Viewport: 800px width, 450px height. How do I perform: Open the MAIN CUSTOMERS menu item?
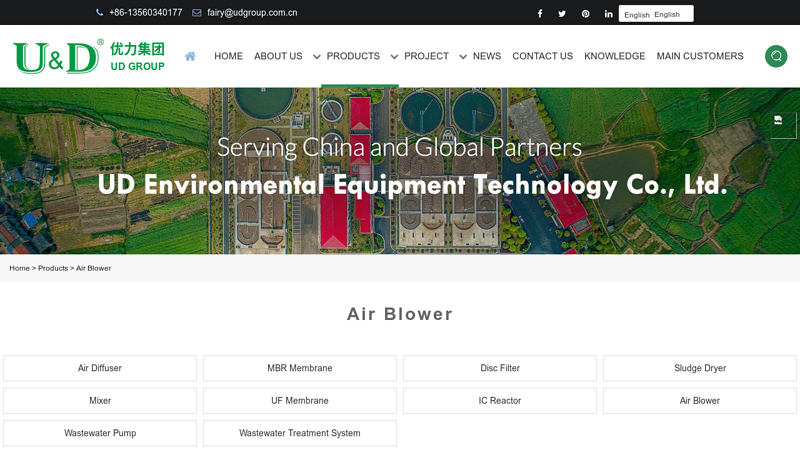[700, 56]
